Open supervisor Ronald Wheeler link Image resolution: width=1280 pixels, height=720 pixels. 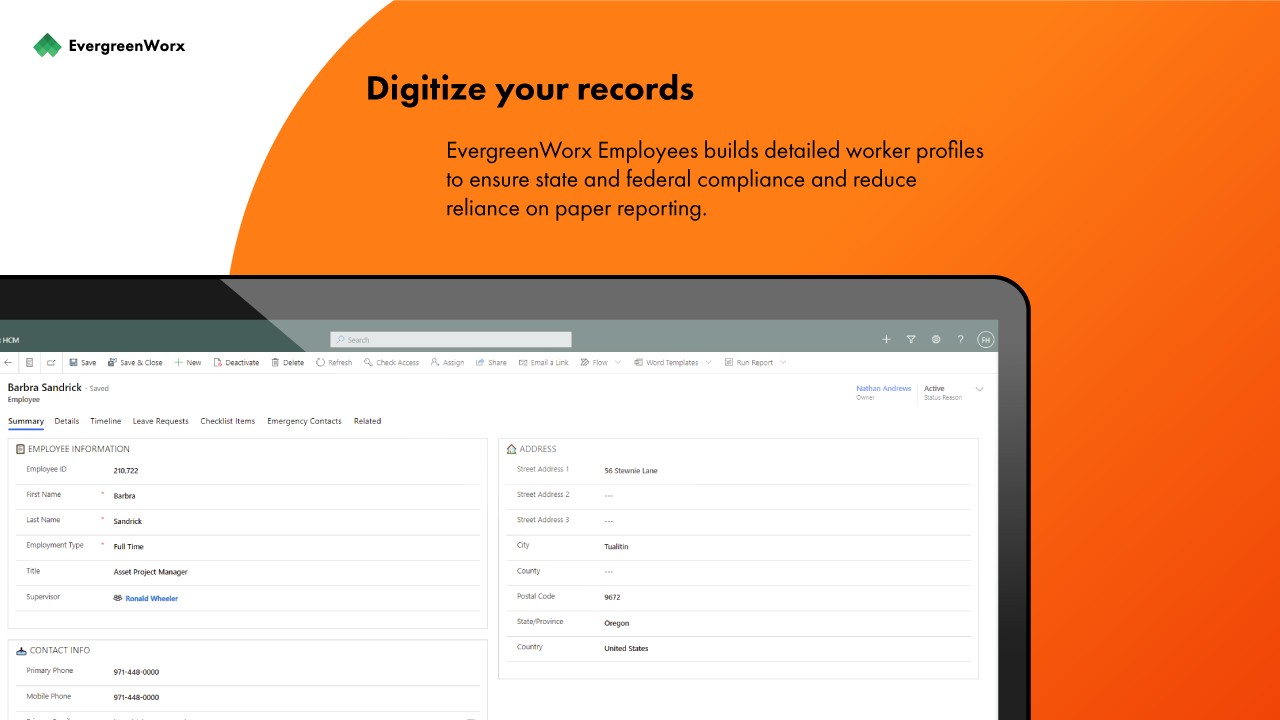tap(151, 598)
